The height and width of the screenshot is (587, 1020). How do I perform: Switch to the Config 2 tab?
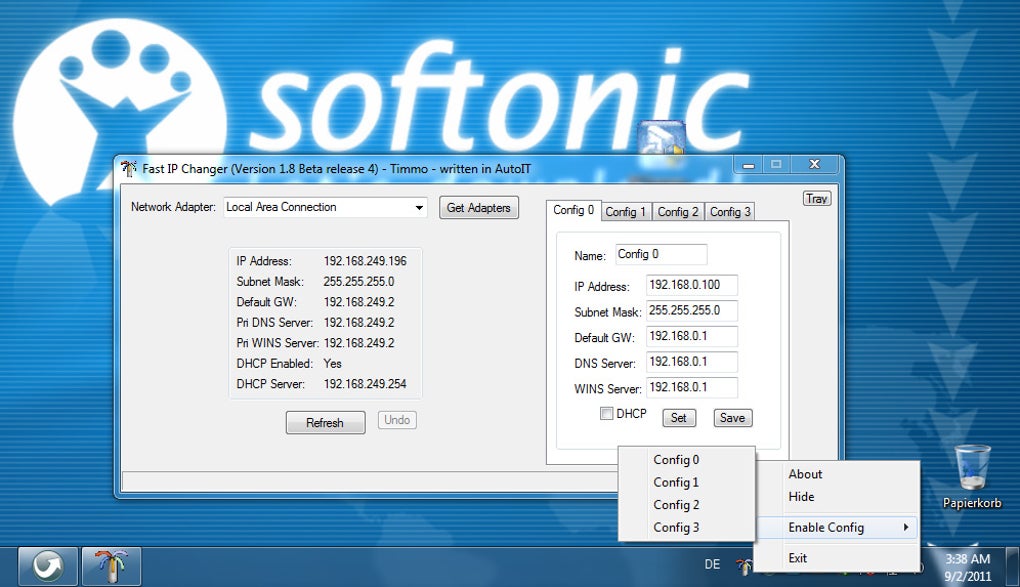coord(678,212)
